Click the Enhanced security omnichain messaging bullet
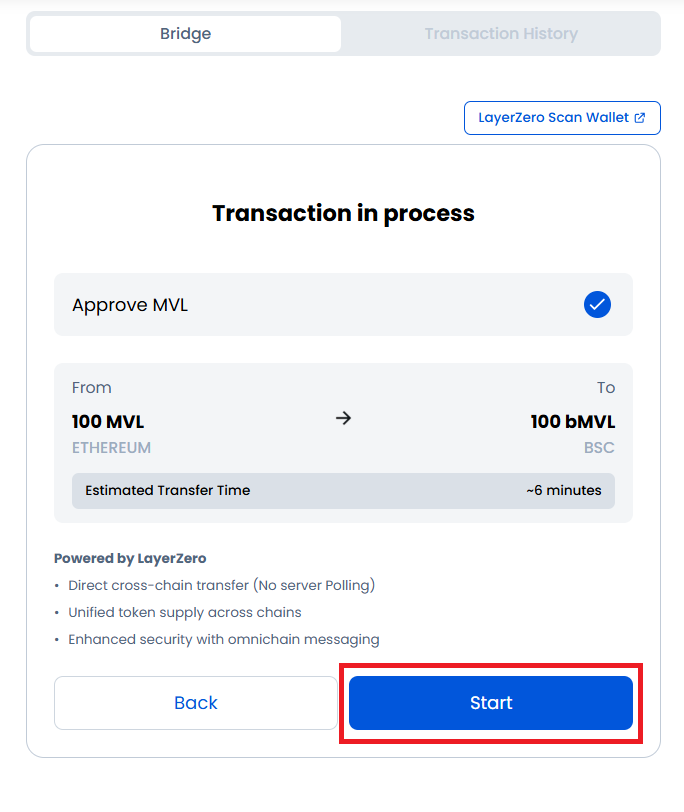Viewport: 684px width, 812px height. point(223,639)
